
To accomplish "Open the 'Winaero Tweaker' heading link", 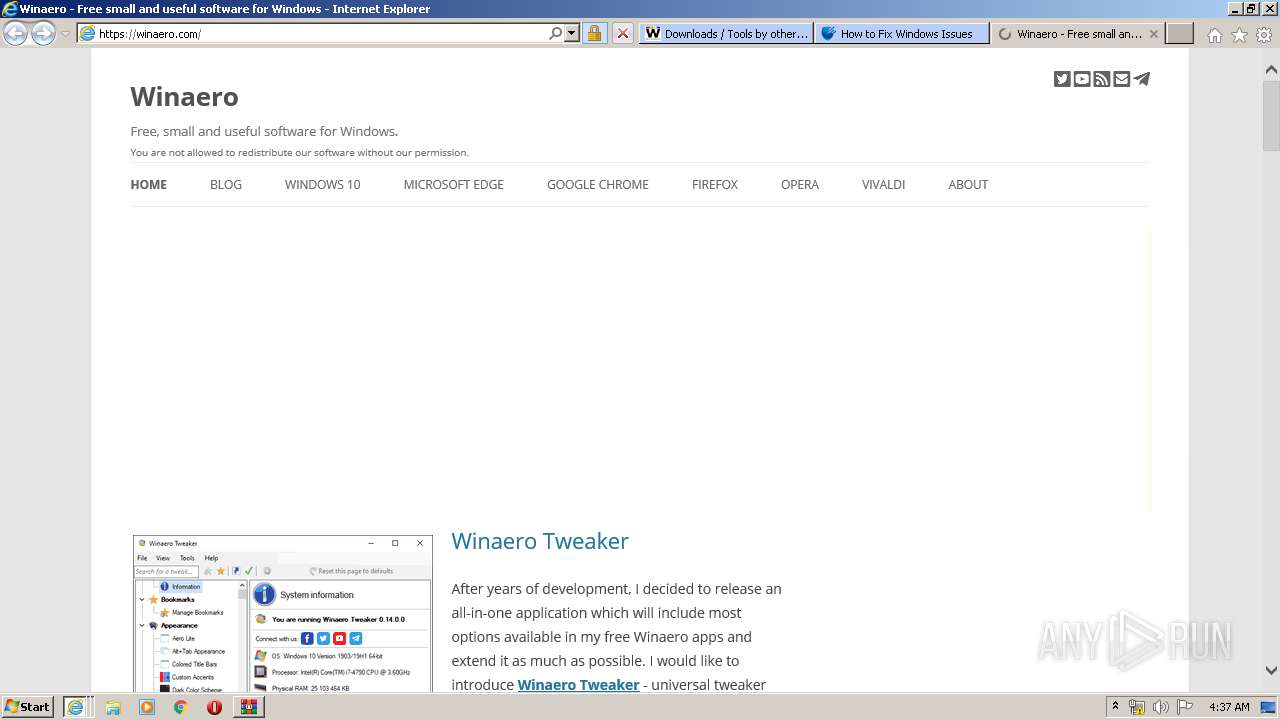I will point(540,541).
